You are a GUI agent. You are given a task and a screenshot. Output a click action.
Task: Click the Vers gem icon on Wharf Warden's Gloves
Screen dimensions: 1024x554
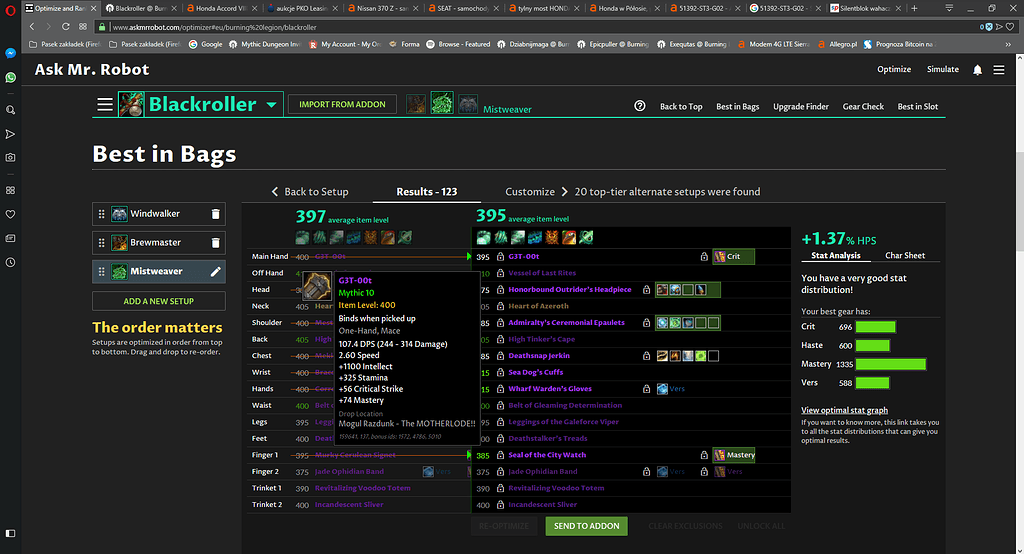[662, 389]
